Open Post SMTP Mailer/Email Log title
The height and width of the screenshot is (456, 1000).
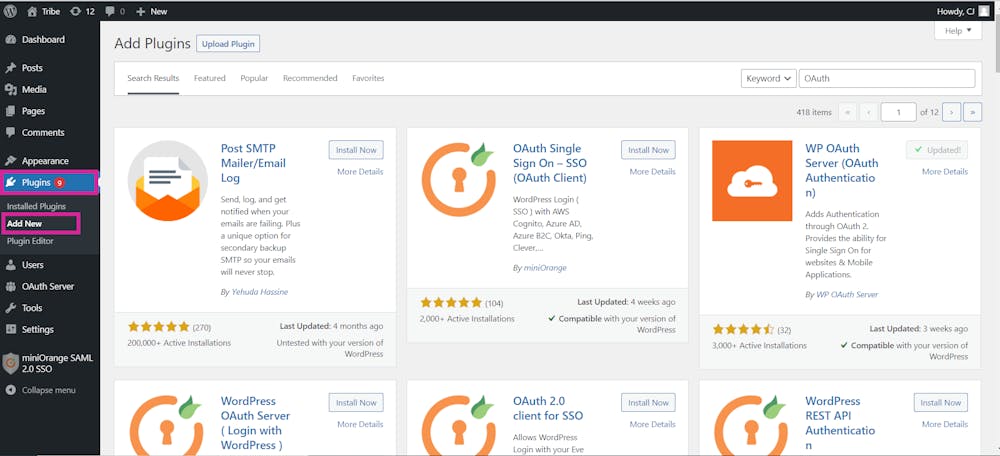coord(253,163)
